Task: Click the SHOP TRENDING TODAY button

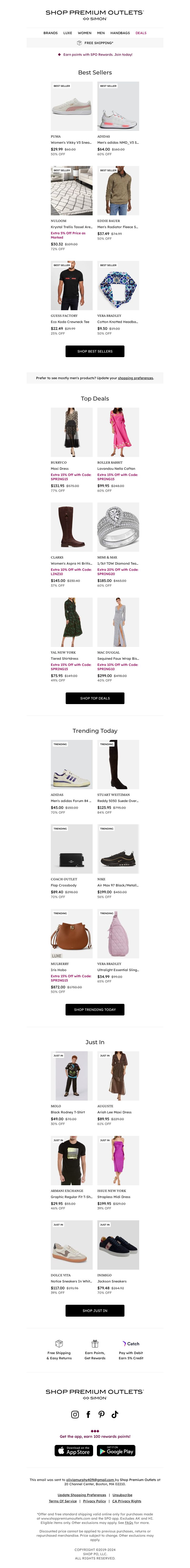Action: click(x=95, y=1009)
